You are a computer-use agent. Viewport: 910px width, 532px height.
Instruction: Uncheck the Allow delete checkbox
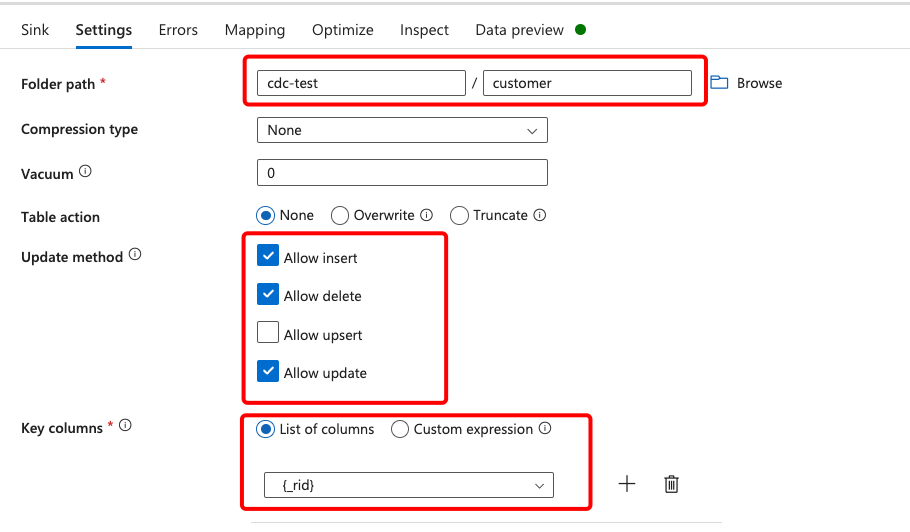coord(268,294)
